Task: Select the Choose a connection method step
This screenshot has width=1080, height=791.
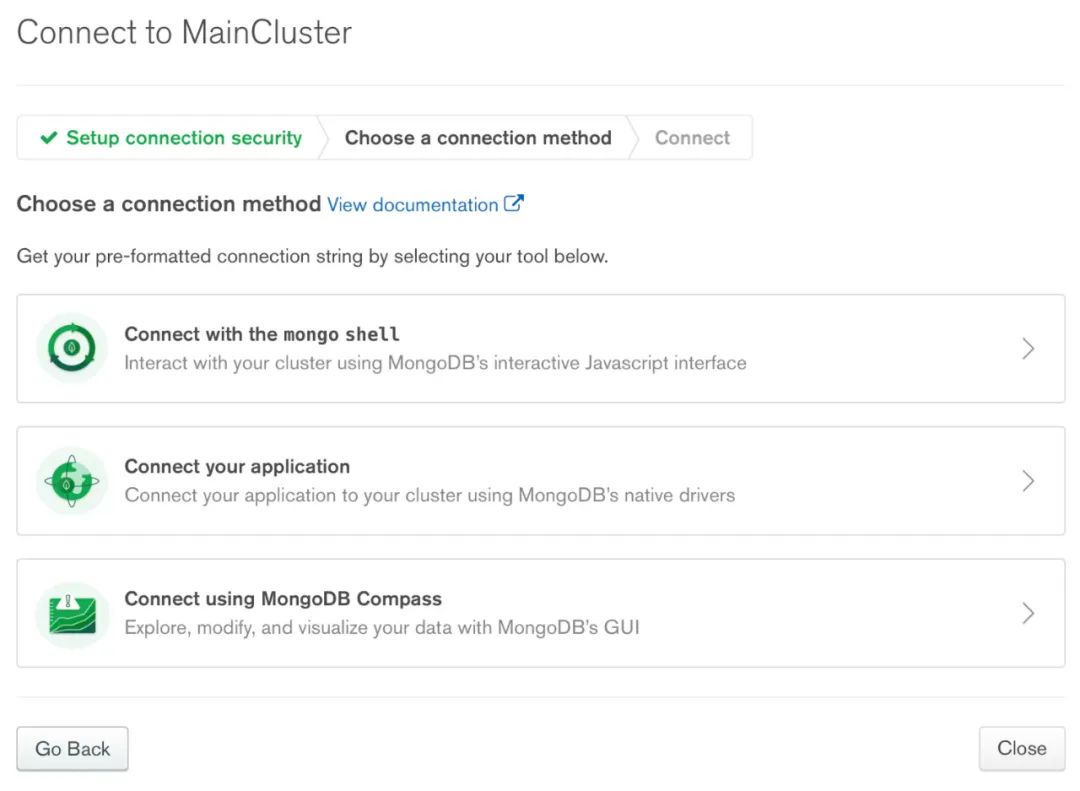Action: pyautogui.click(x=478, y=138)
